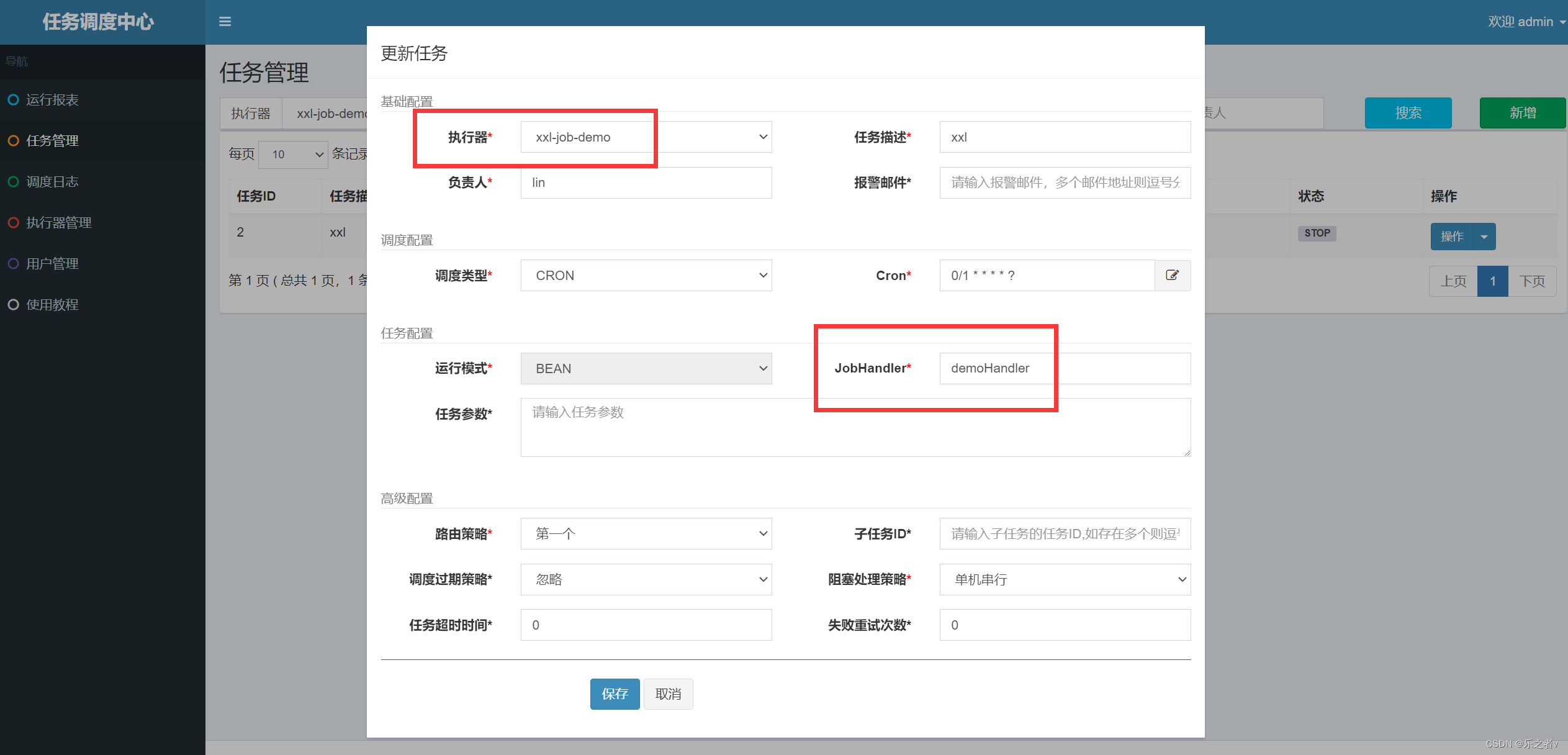Click the 报警邮件 input field

[x=1065, y=183]
